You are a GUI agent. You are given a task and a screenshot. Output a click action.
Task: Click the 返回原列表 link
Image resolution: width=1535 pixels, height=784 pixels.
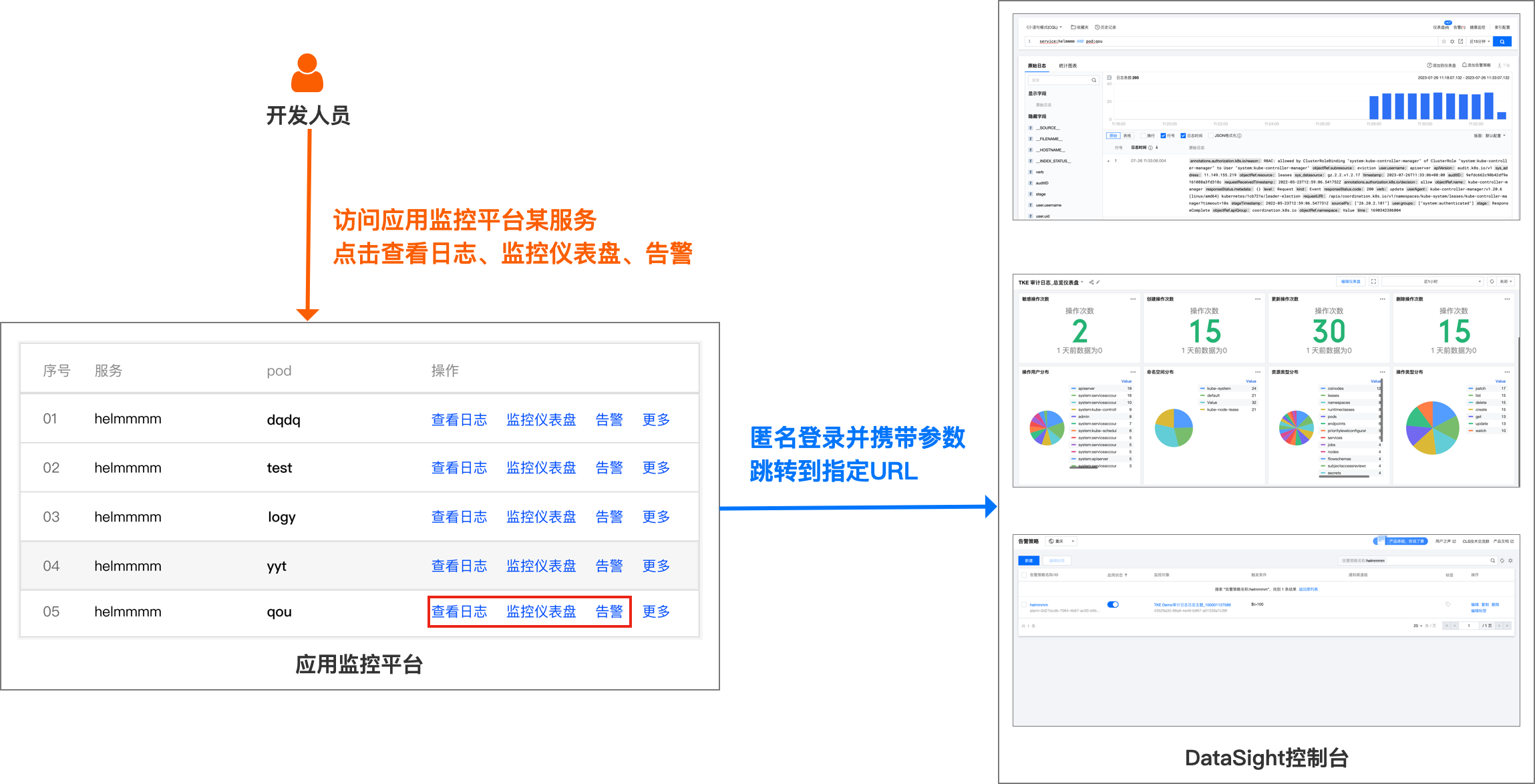tap(1308, 590)
